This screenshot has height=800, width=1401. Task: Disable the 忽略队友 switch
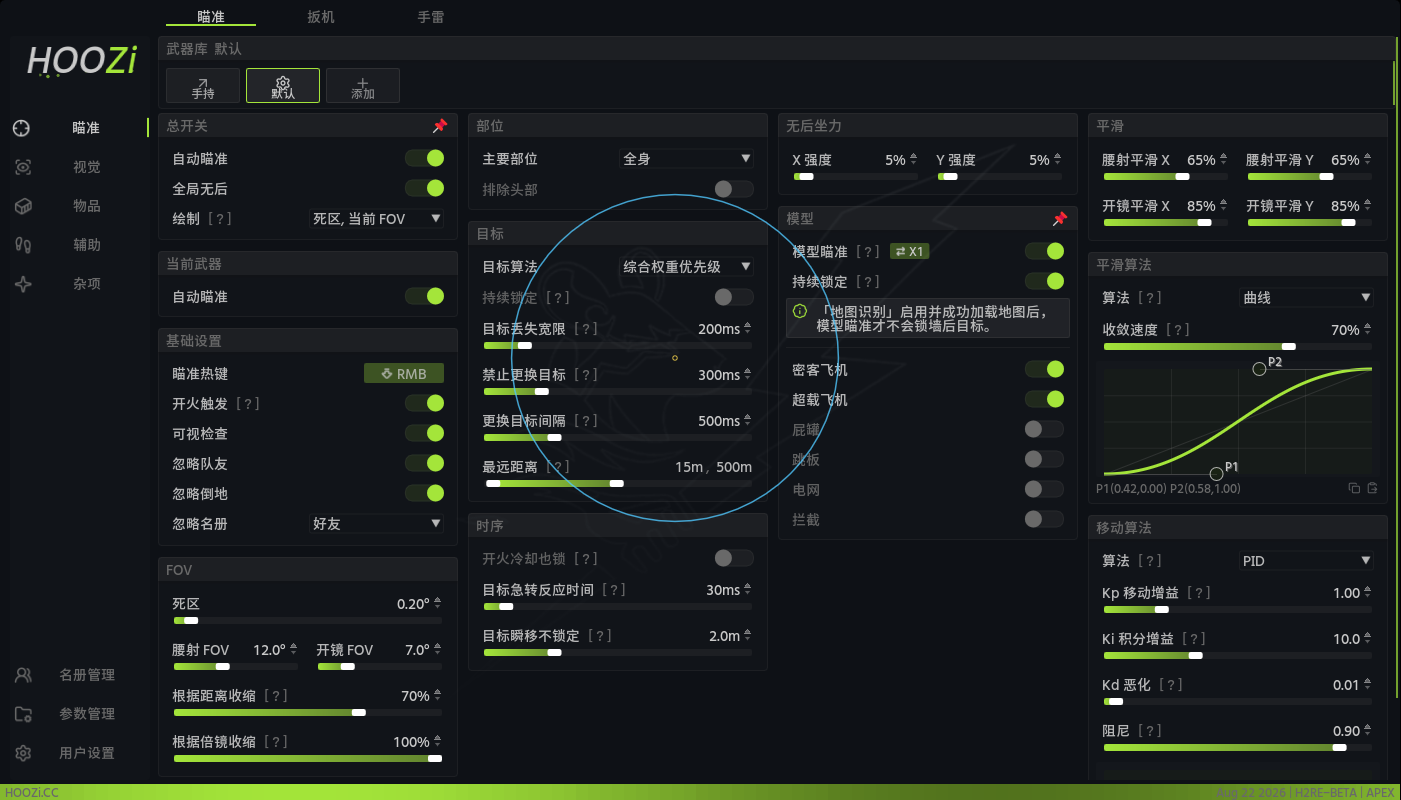[x=425, y=463]
